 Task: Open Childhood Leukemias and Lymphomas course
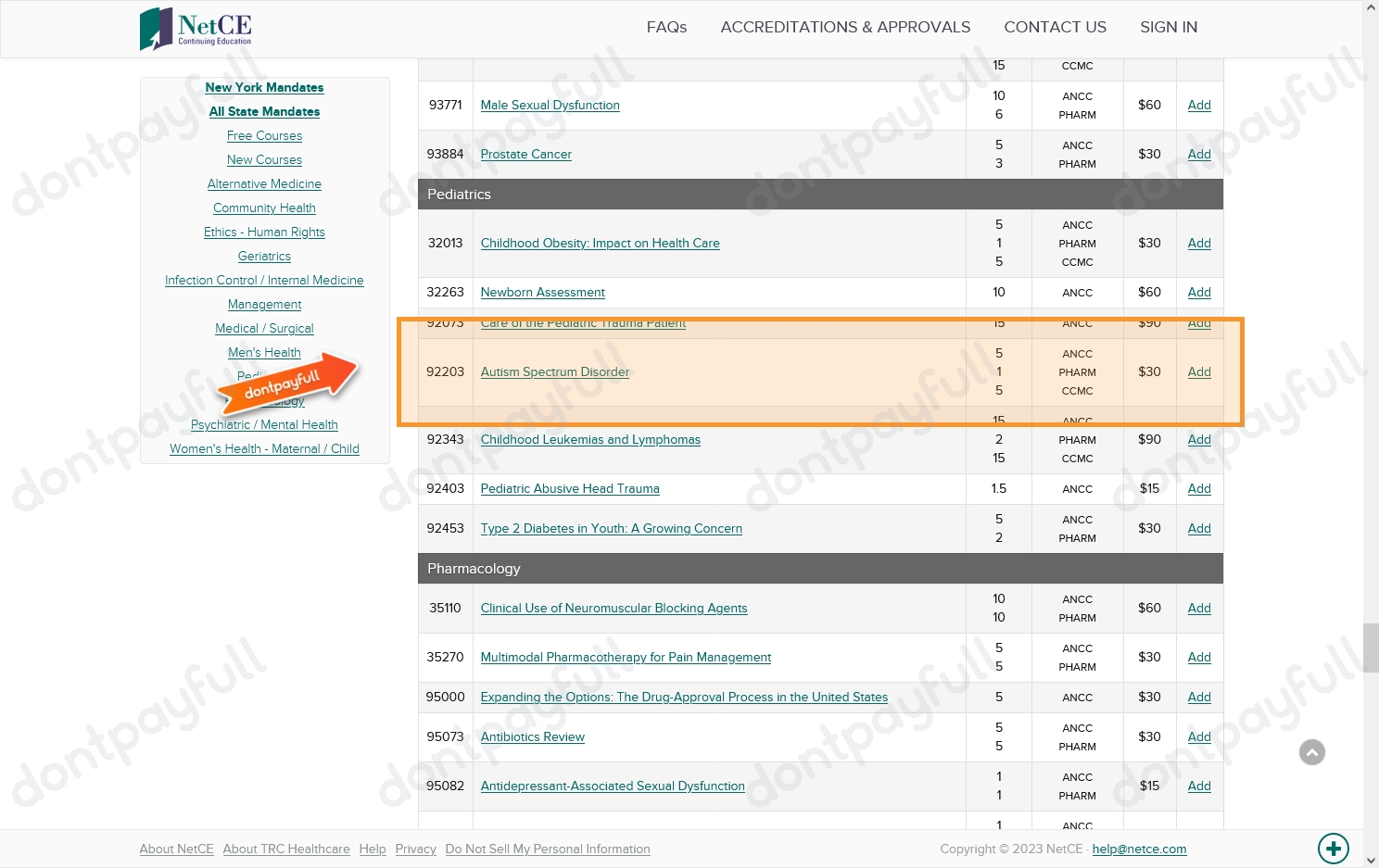click(x=590, y=439)
